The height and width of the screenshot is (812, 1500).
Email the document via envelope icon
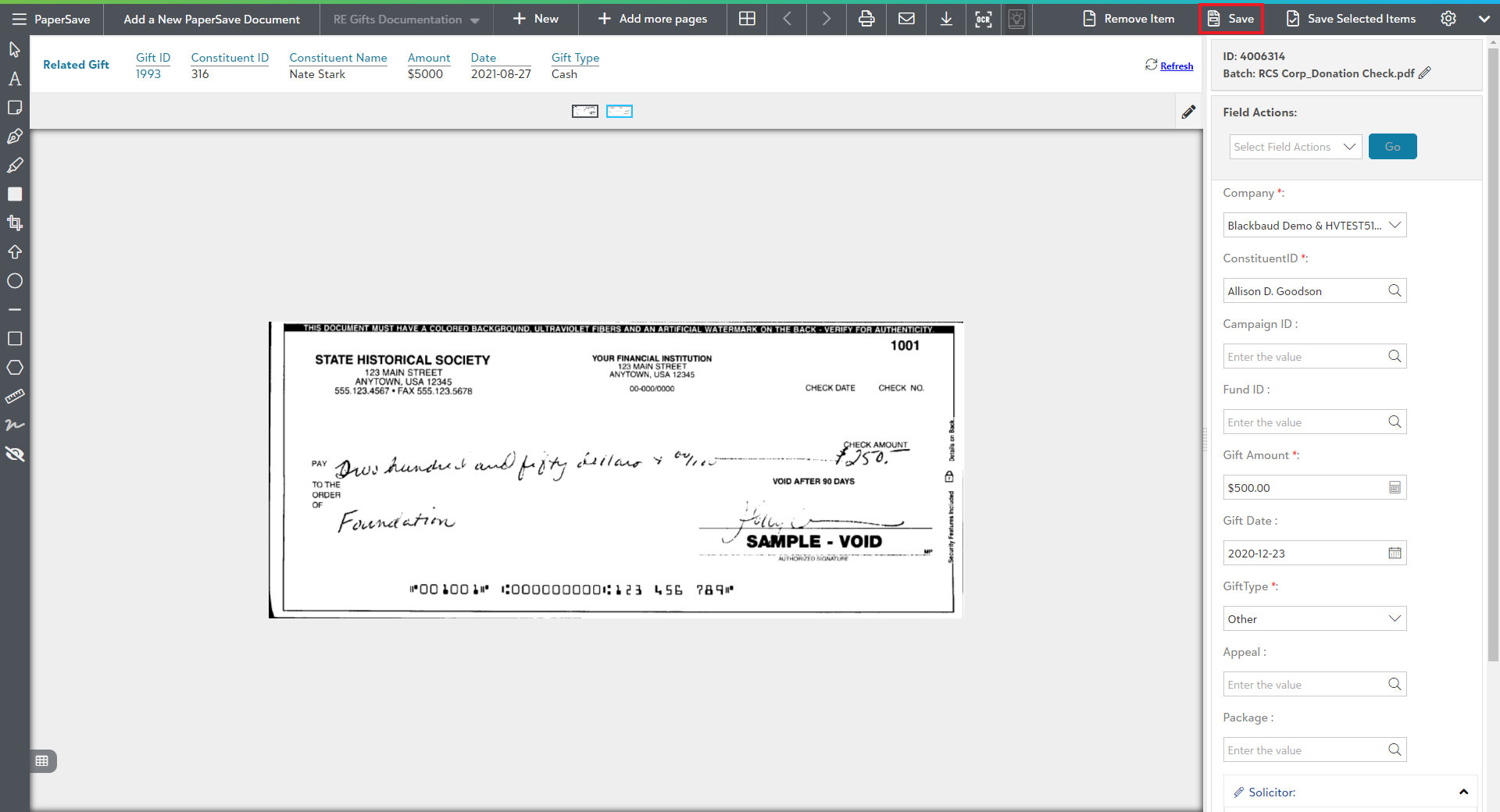click(x=906, y=19)
